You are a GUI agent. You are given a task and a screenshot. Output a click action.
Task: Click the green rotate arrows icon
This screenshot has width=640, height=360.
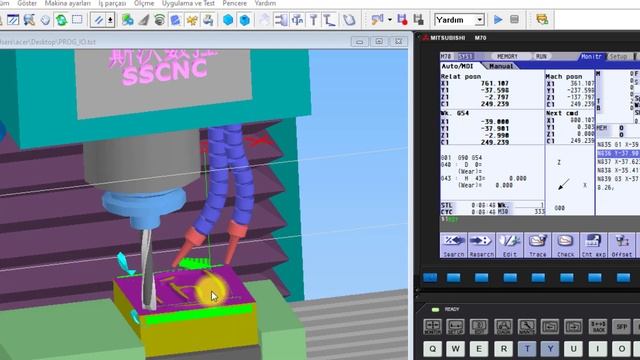click(61, 20)
